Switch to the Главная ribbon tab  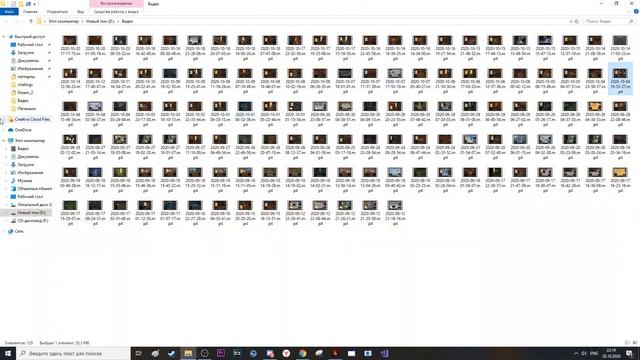pos(30,12)
